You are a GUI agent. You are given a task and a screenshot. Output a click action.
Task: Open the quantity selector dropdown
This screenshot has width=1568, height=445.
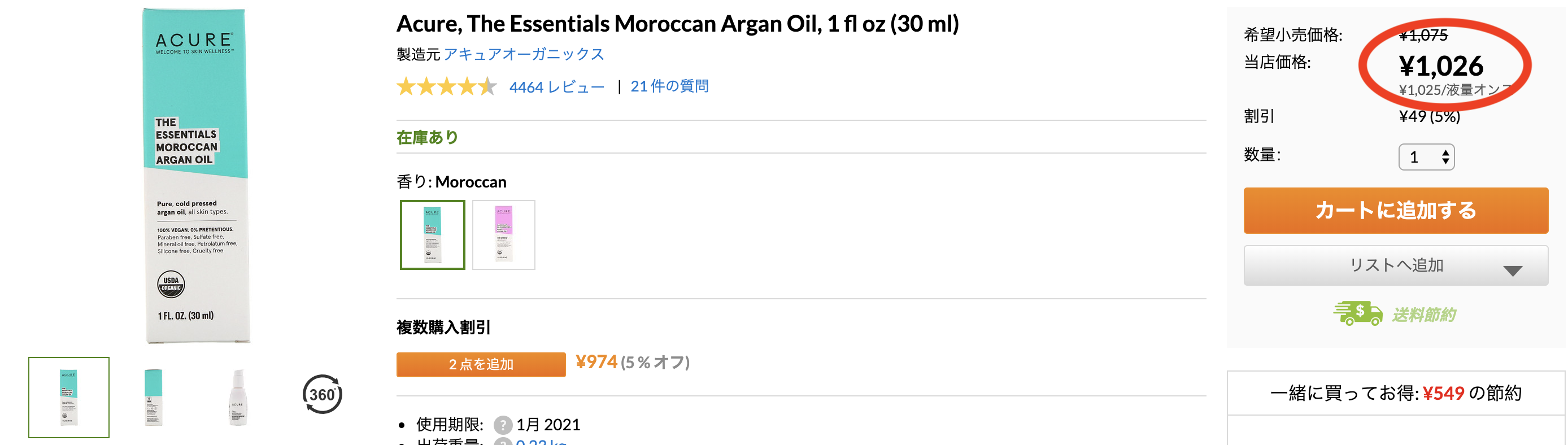coord(1426,157)
